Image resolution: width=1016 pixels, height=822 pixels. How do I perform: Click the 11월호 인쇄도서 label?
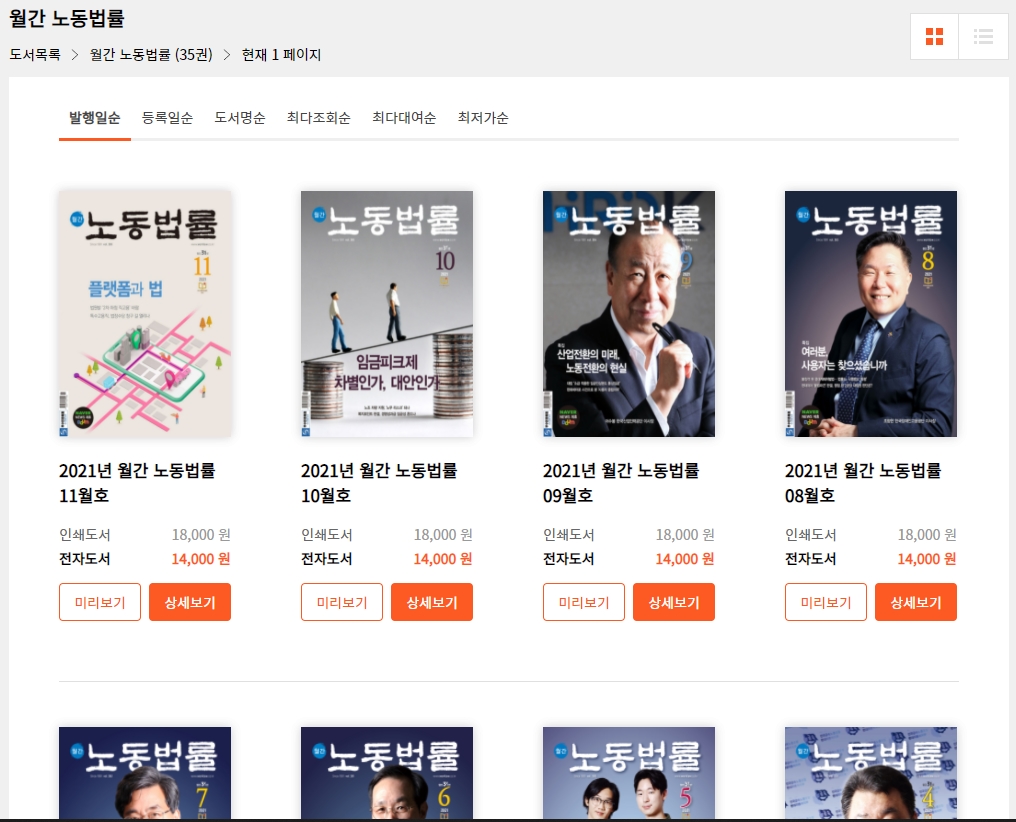[x=85, y=534]
